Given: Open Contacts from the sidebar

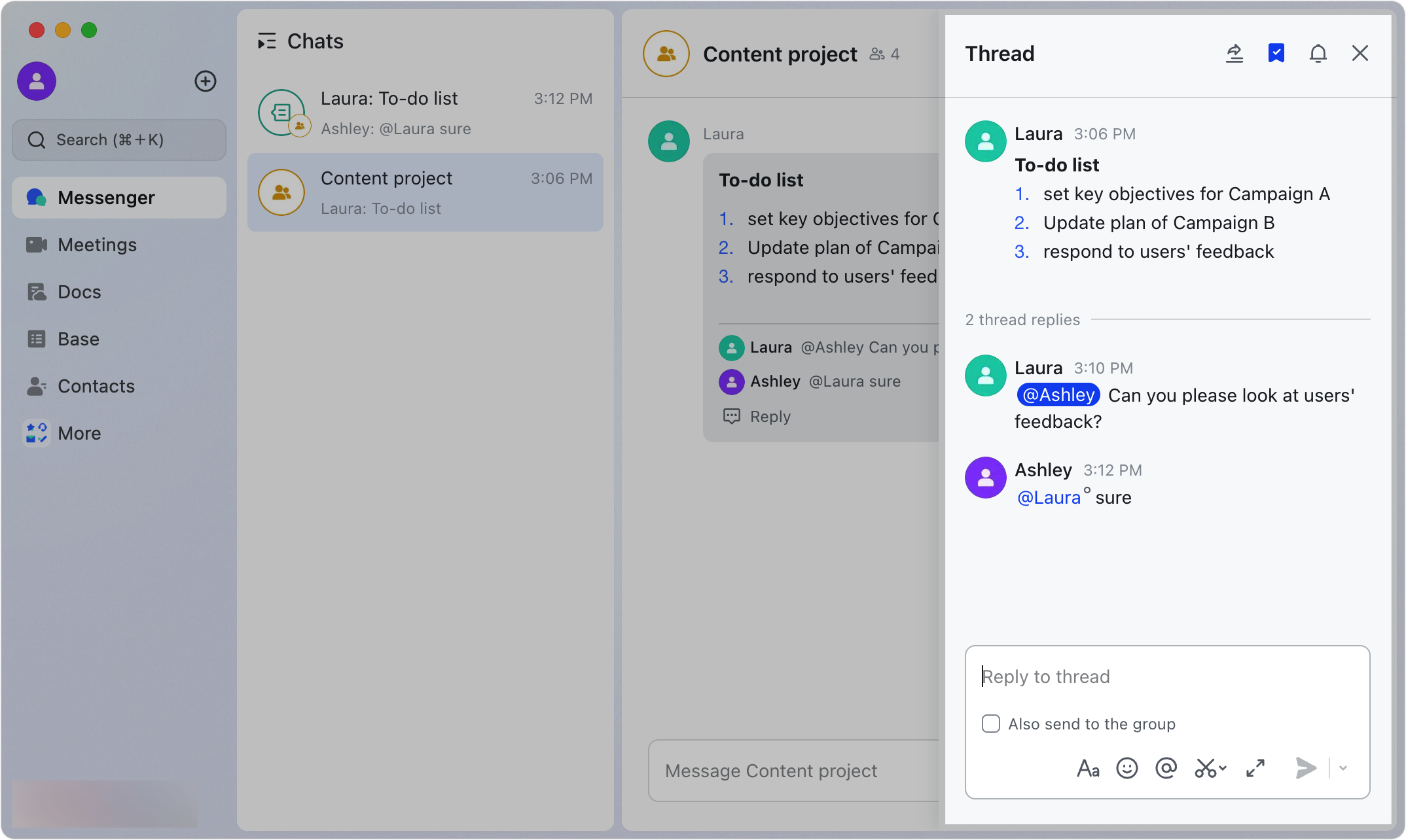Looking at the screenshot, I should pyautogui.click(x=96, y=386).
